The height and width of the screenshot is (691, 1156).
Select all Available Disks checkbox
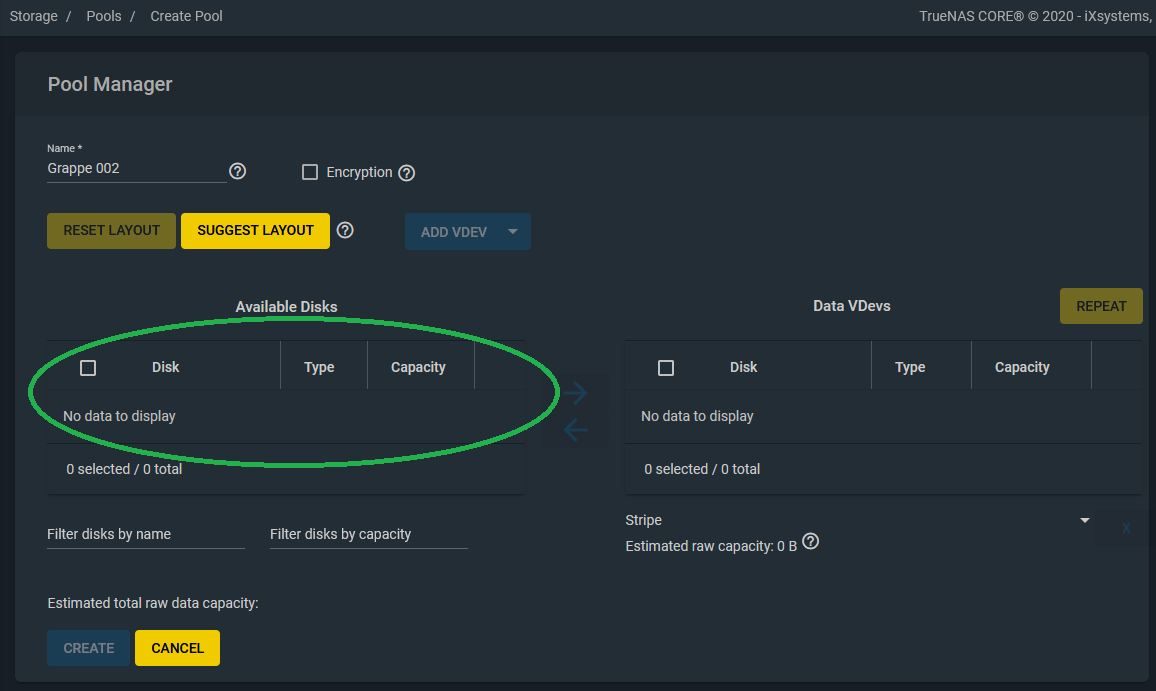pyautogui.click(x=88, y=367)
